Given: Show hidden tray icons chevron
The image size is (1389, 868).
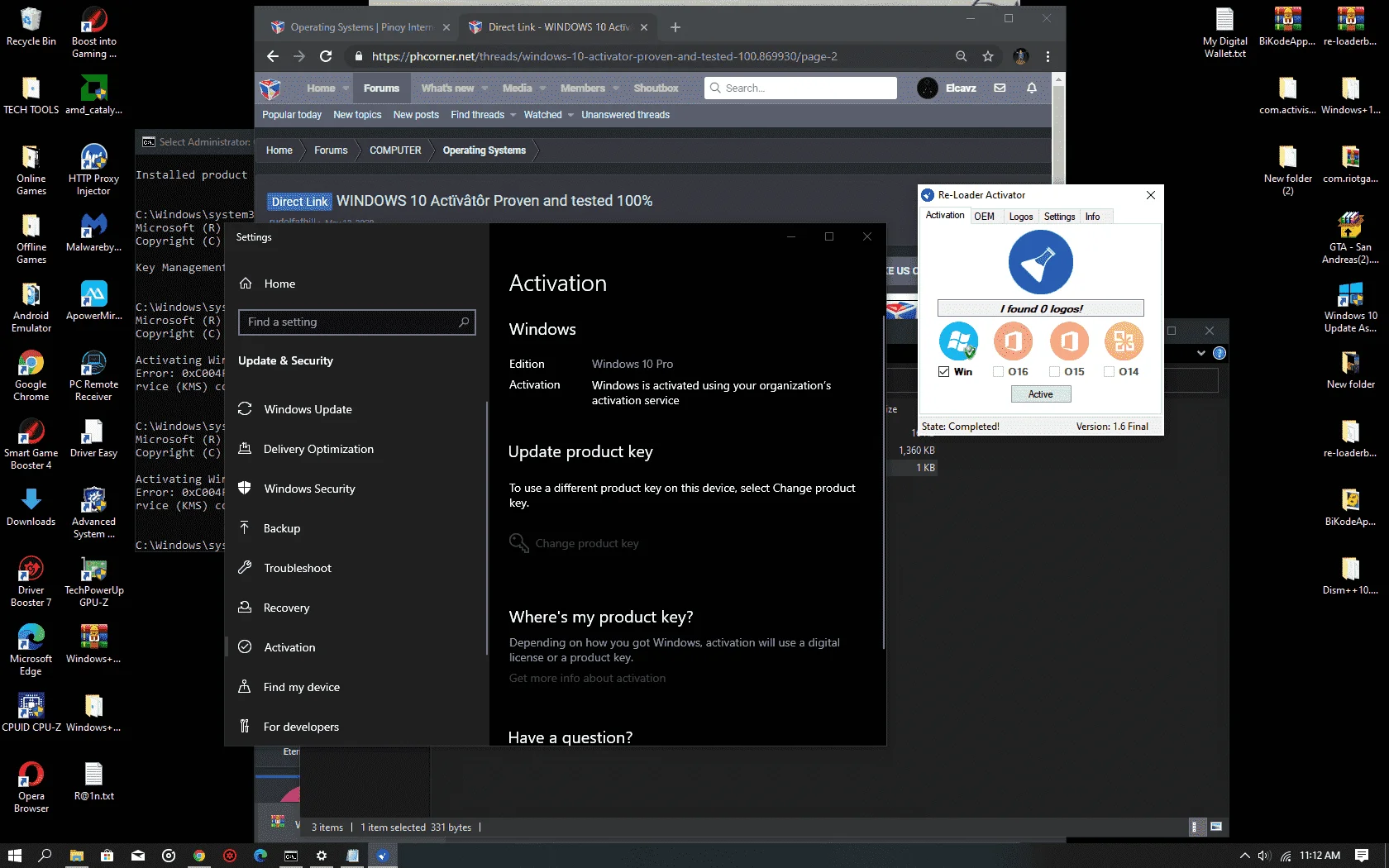Looking at the screenshot, I should pyautogui.click(x=1244, y=856).
